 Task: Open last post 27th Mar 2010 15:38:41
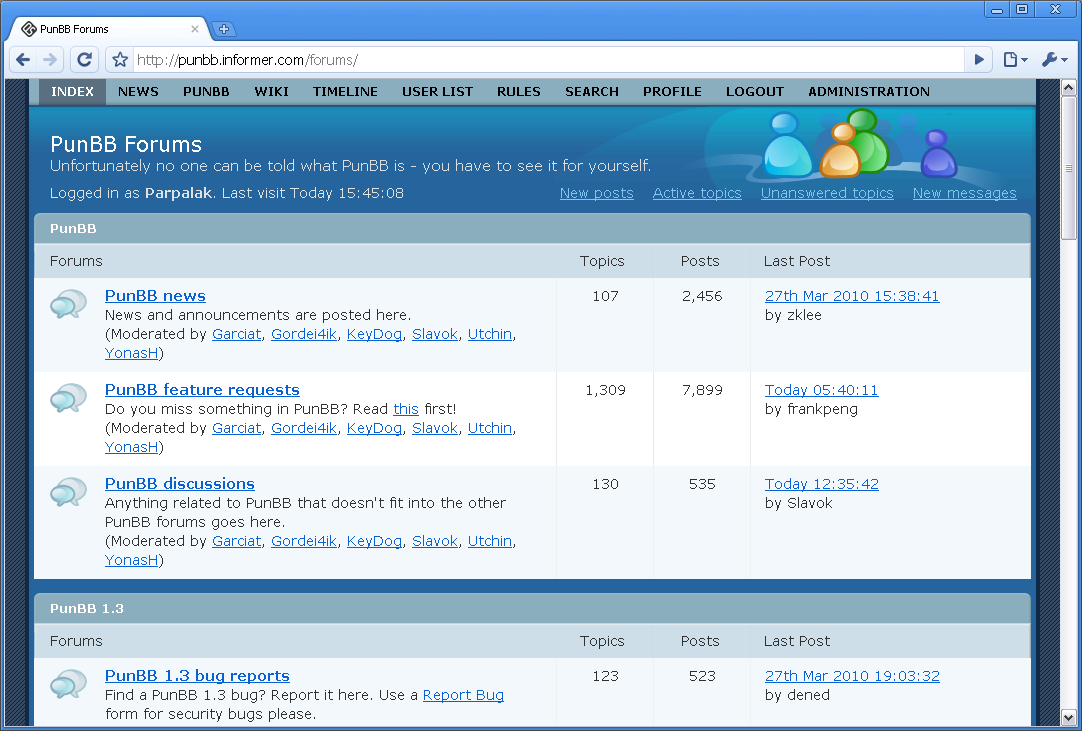pyautogui.click(x=852, y=296)
